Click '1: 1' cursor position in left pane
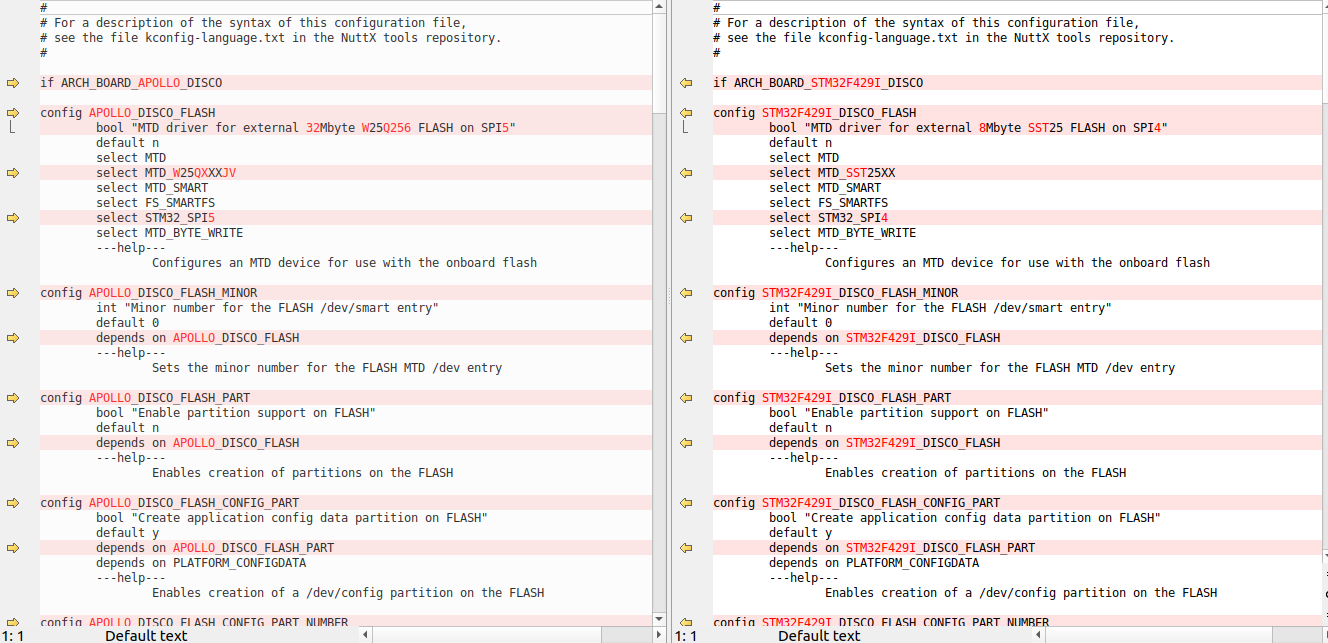Image resolution: width=1328 pixels, height=643 pixels. pos(14,635)
